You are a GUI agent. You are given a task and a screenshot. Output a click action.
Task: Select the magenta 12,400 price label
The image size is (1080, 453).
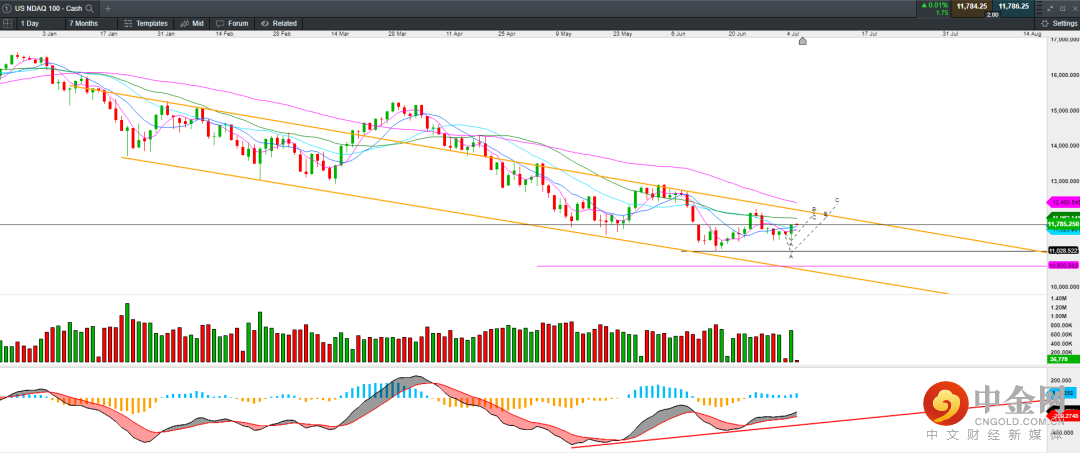click(1061, 202)
